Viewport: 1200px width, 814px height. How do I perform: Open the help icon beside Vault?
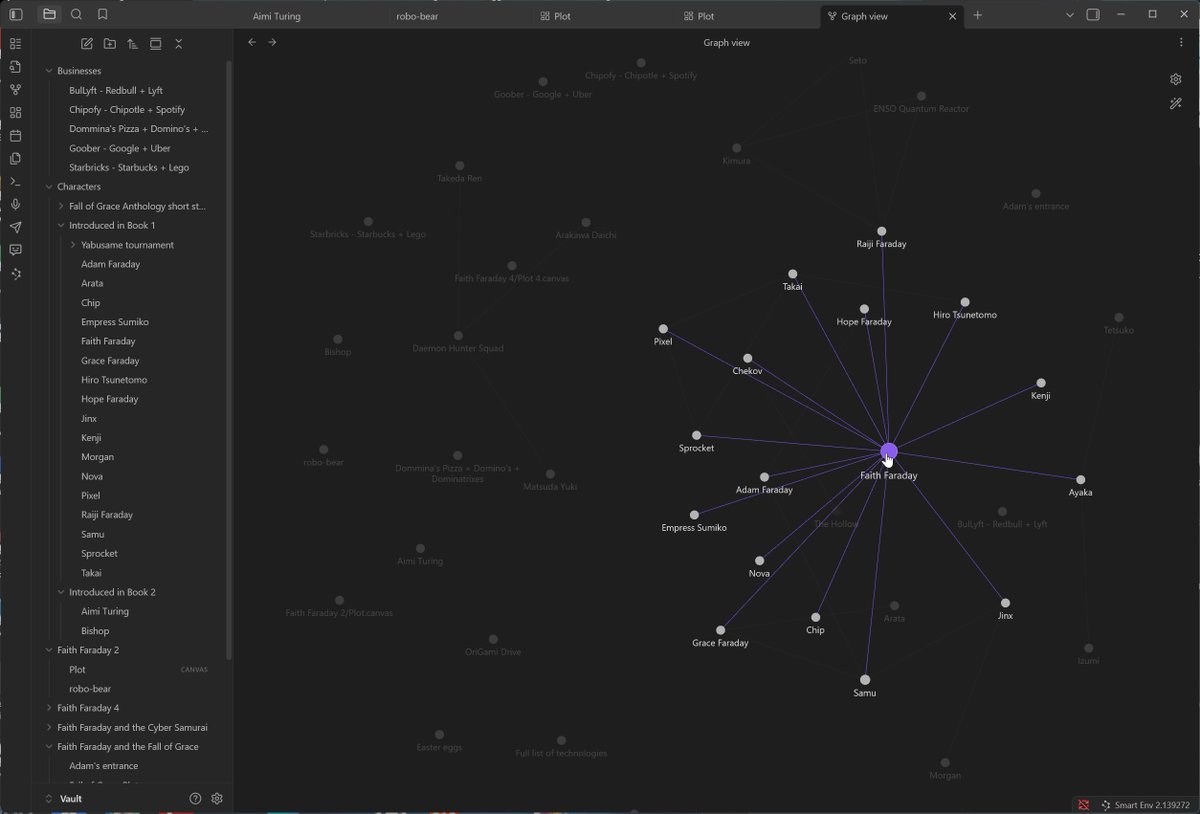[195, 799]
